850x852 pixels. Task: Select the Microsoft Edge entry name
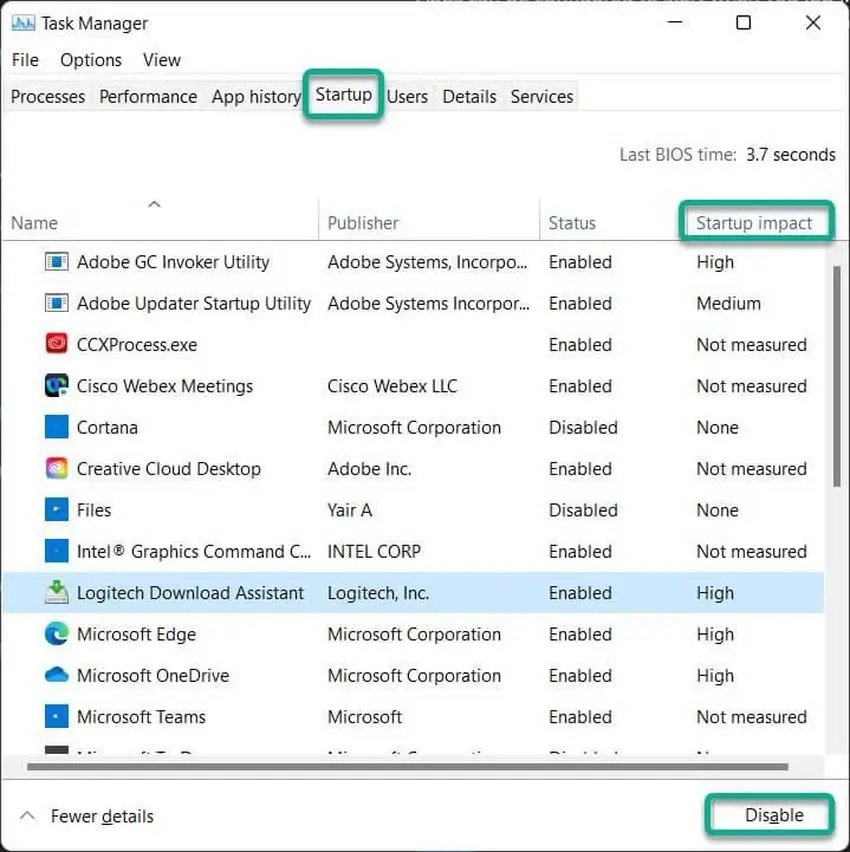[x=136, y=634]
